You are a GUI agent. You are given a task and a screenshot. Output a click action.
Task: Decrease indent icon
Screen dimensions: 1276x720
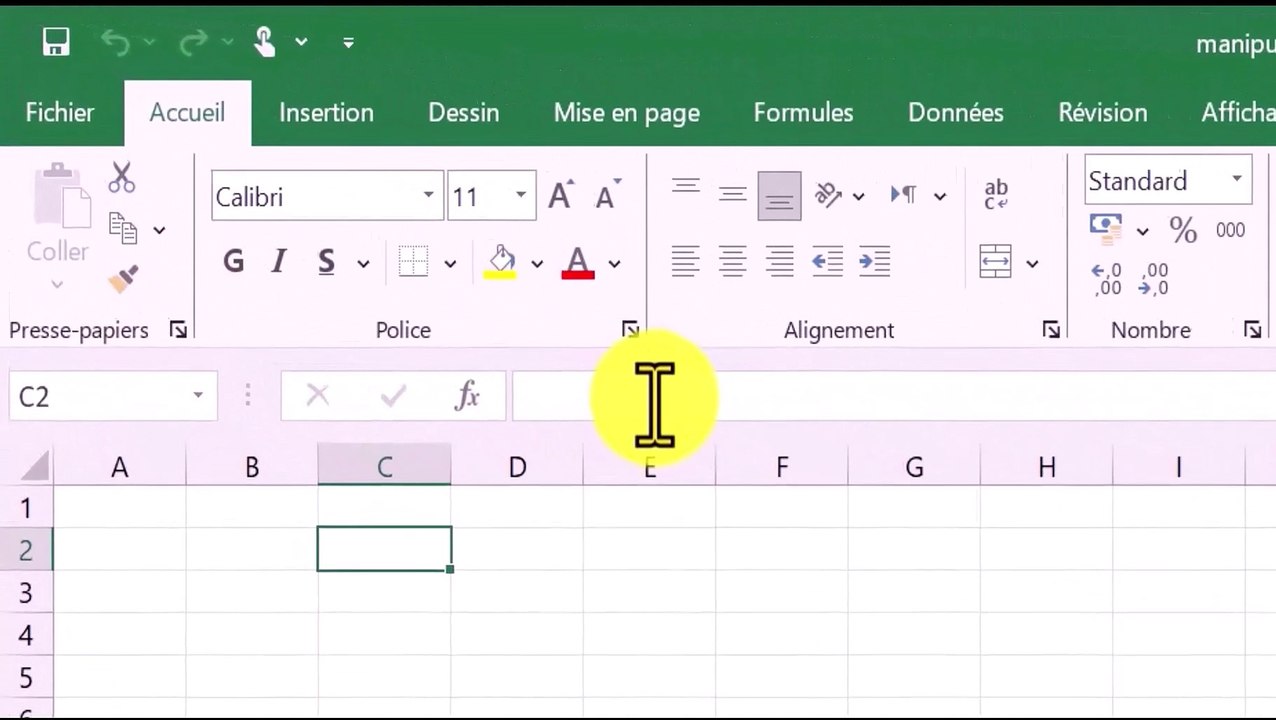coord(828,262)
